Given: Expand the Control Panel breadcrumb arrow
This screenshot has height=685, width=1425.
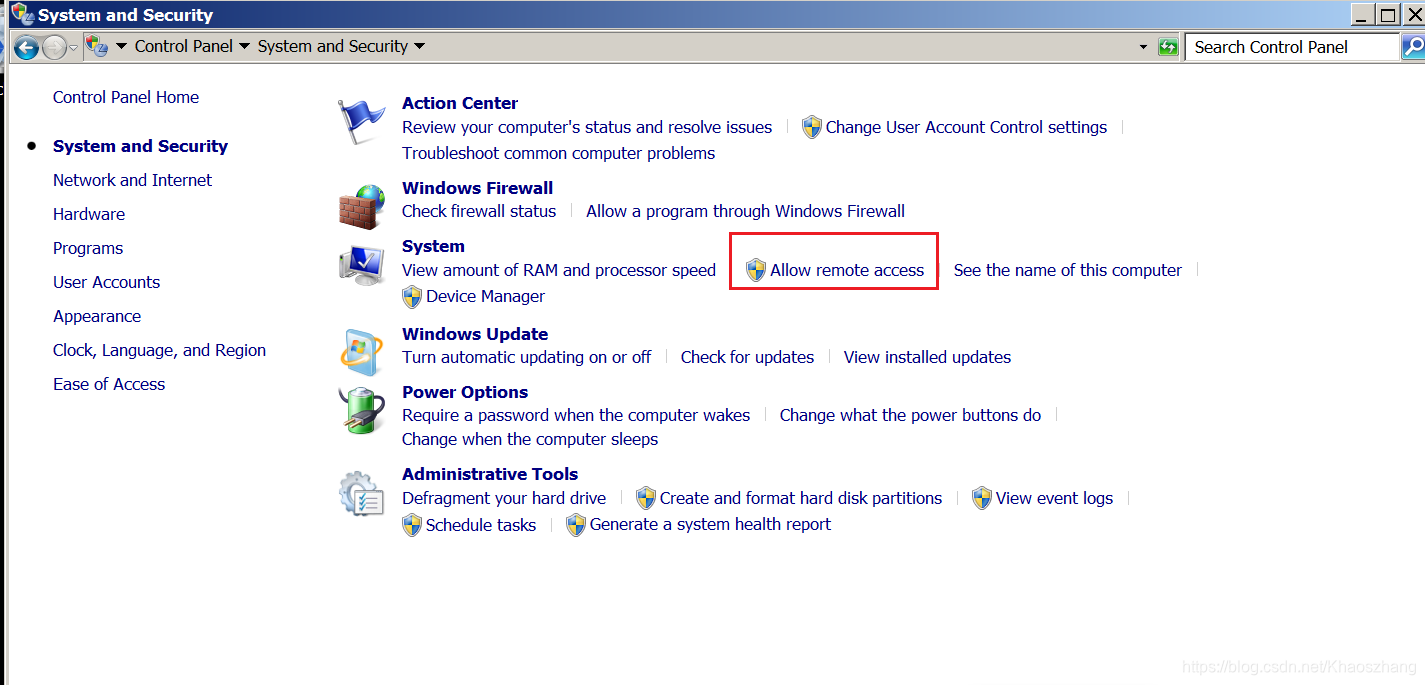Looking at the screenshot, I should click(244, 46).
